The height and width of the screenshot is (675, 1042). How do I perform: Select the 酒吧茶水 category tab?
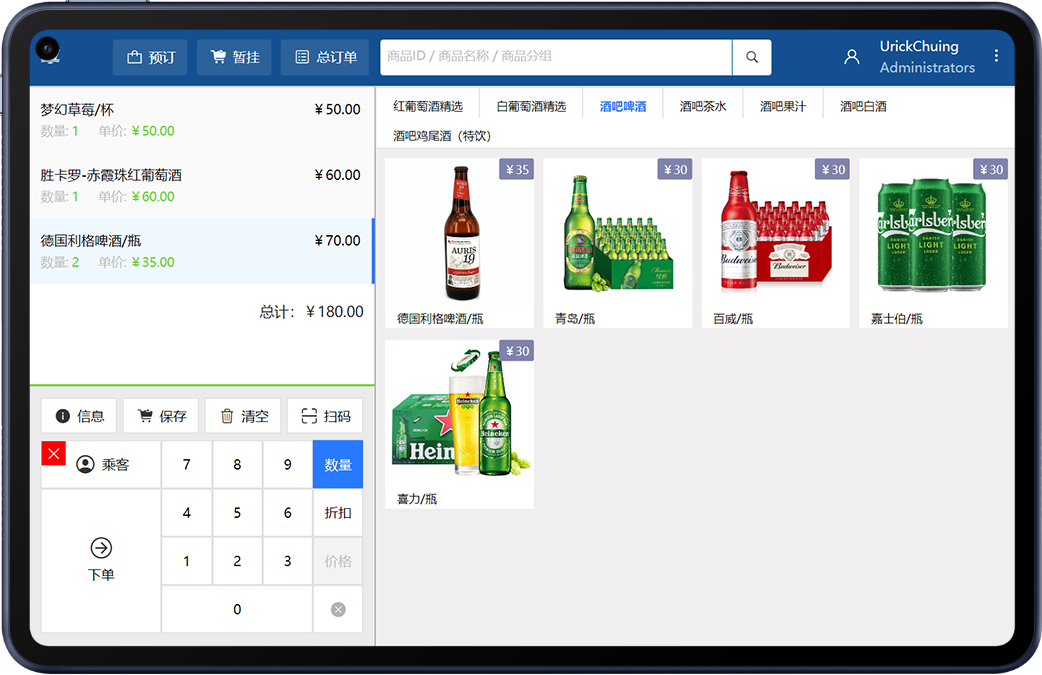coord(702,106)
